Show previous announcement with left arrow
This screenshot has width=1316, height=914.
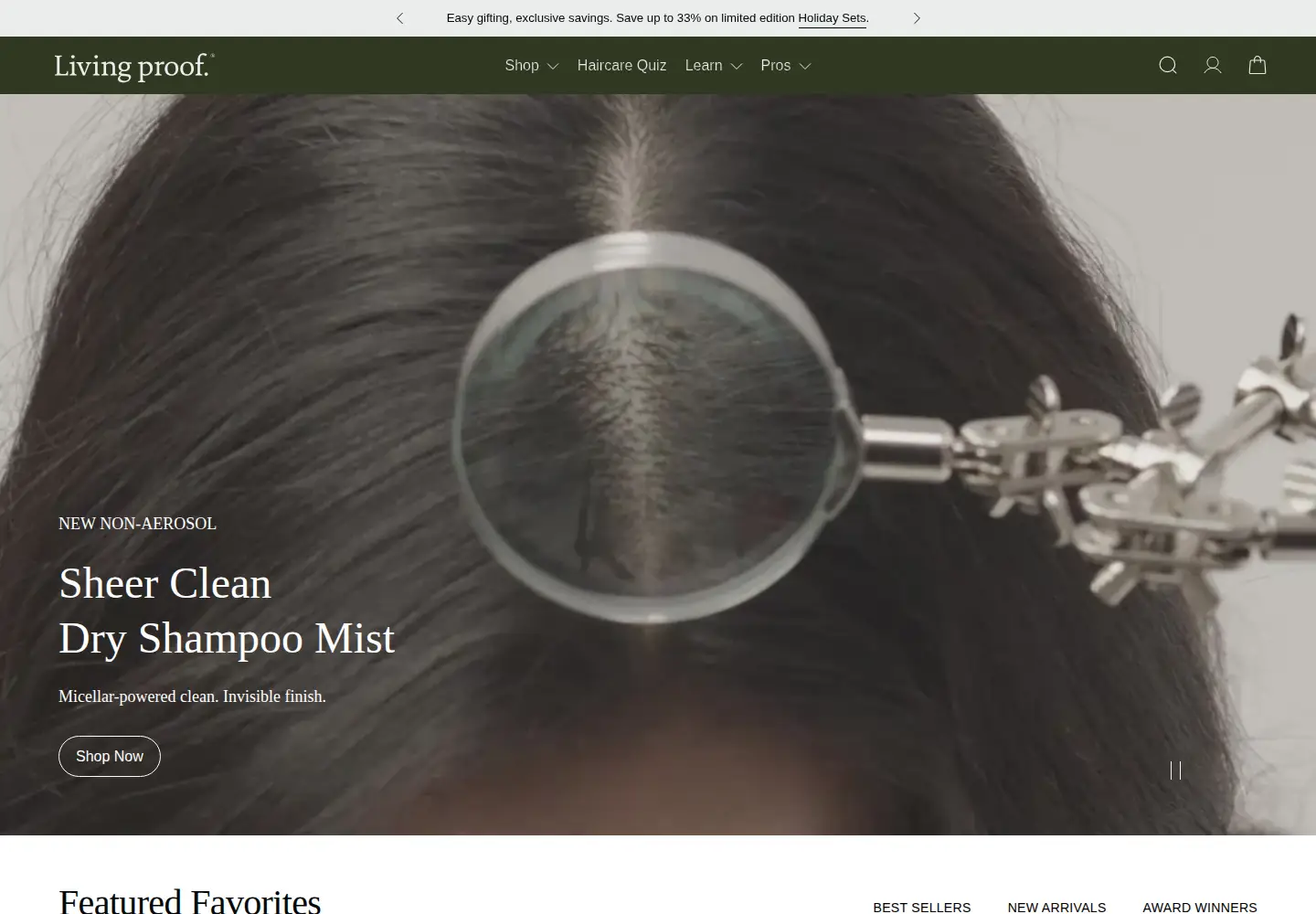tap(399, 18)
